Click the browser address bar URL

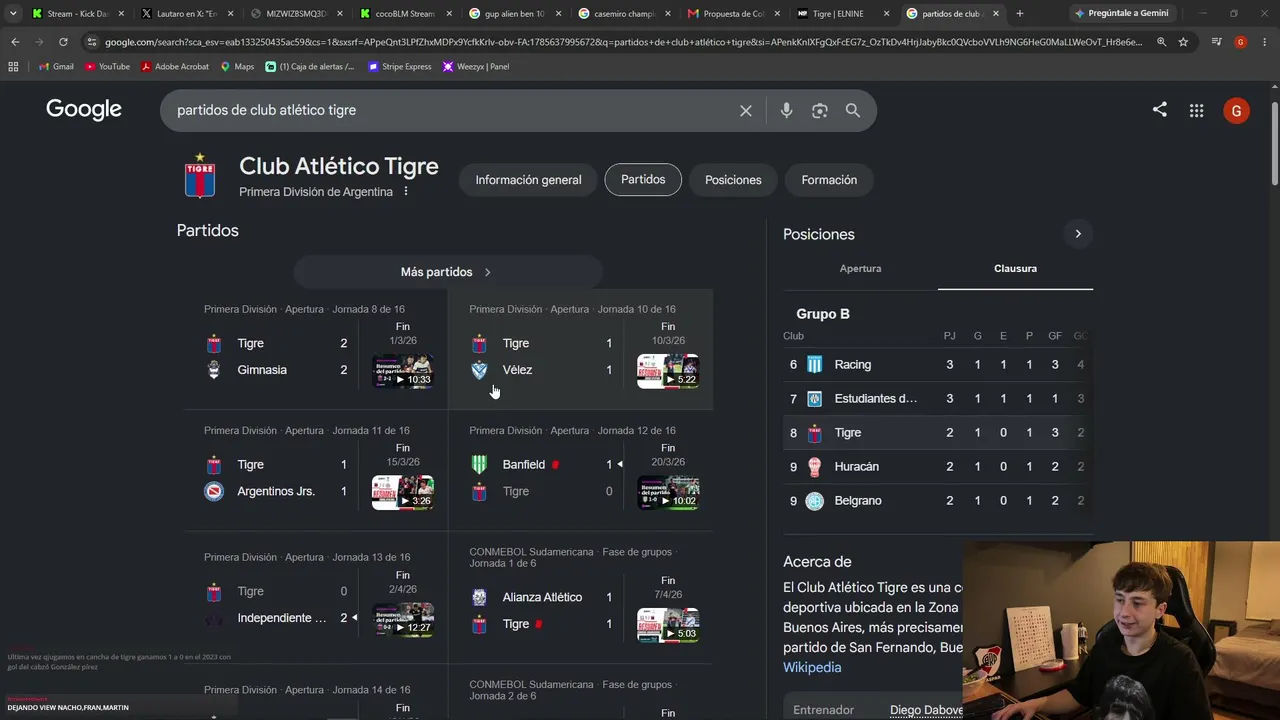point(623,42)
